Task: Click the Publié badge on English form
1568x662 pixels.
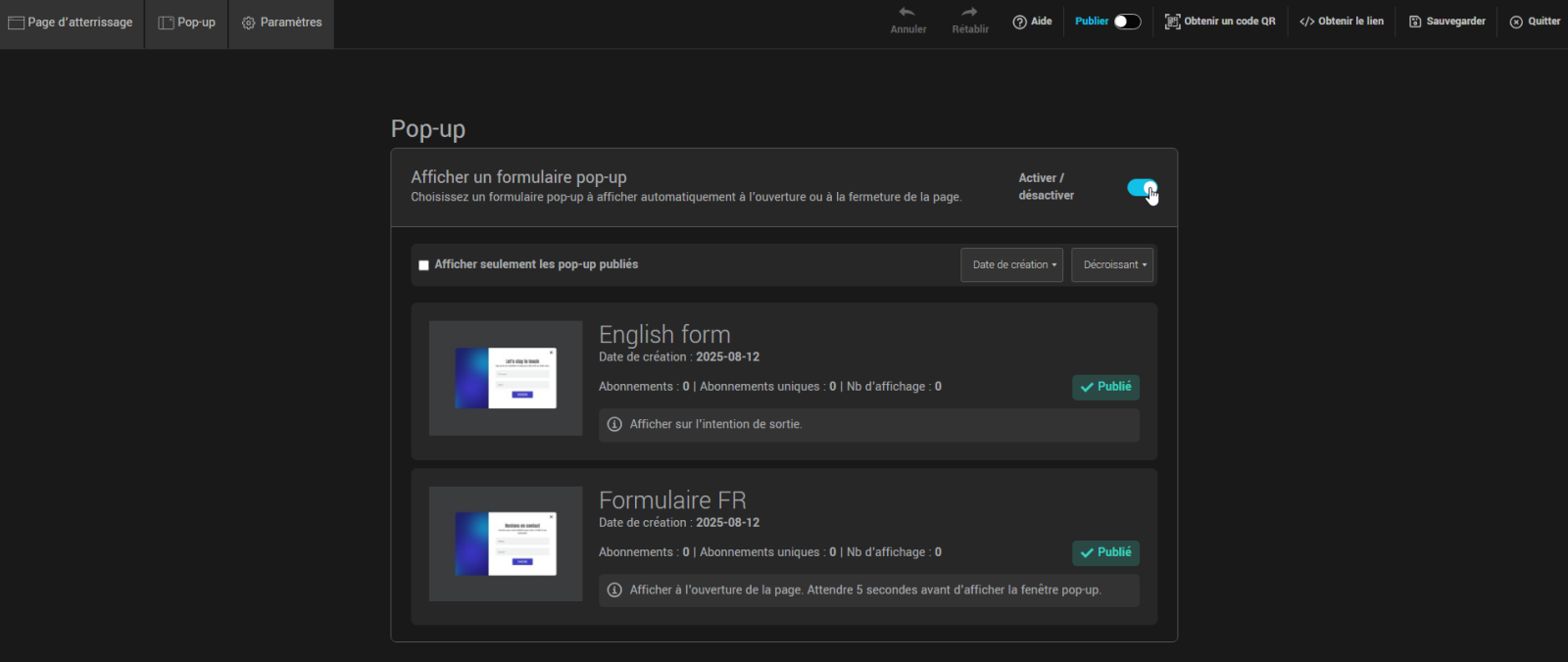Action: click(x=1105, y=387)
